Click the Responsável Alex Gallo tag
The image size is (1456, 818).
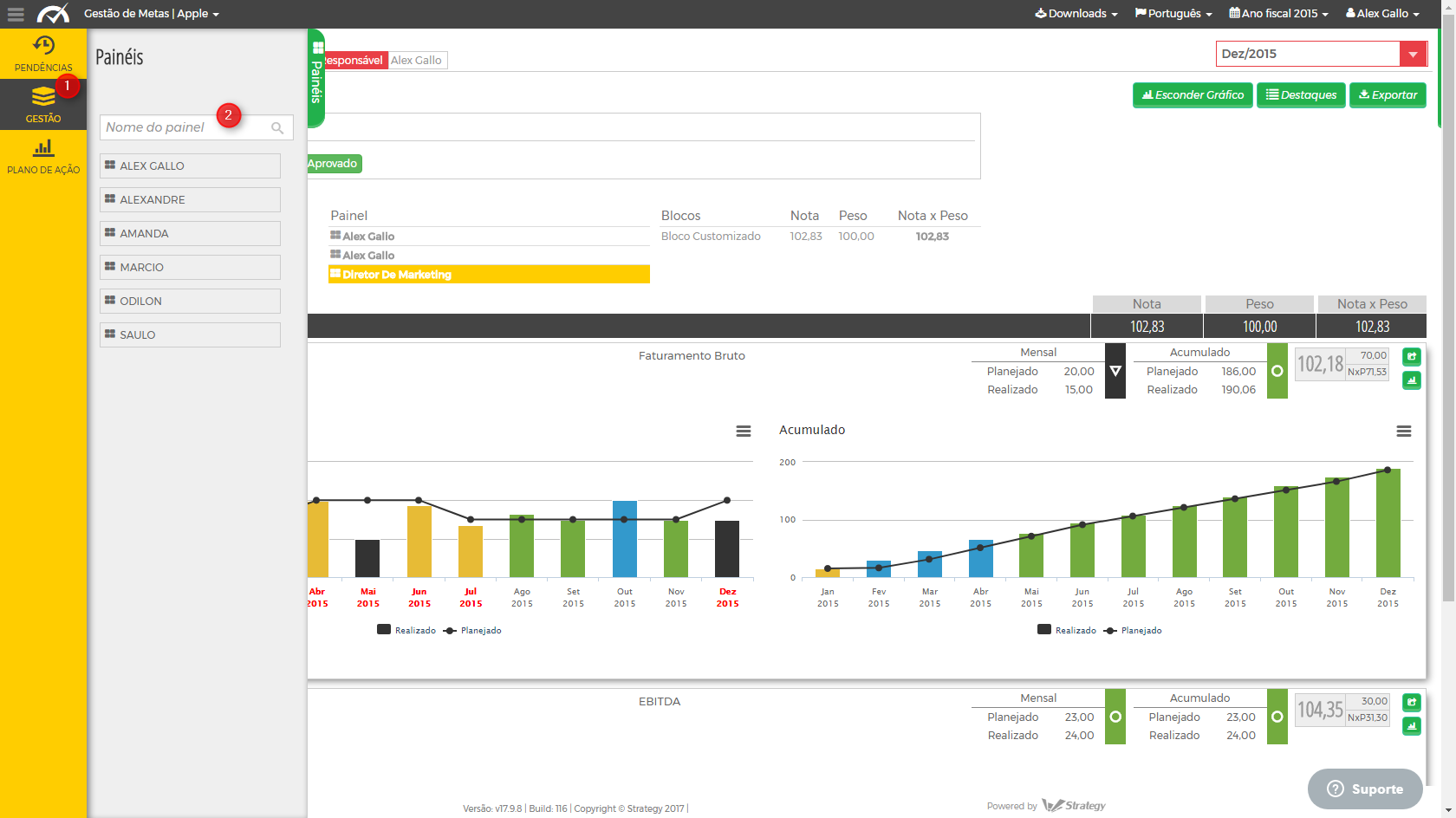(x=387, y=60)
